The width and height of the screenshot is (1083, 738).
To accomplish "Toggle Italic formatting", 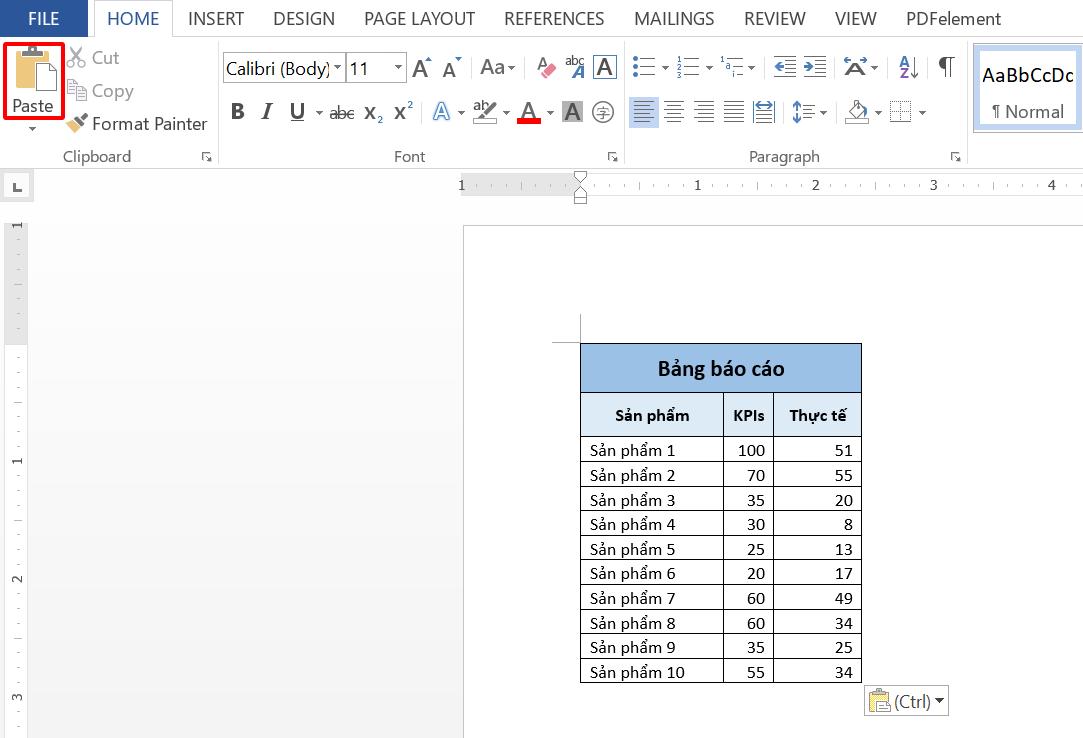I will point(266,112).
